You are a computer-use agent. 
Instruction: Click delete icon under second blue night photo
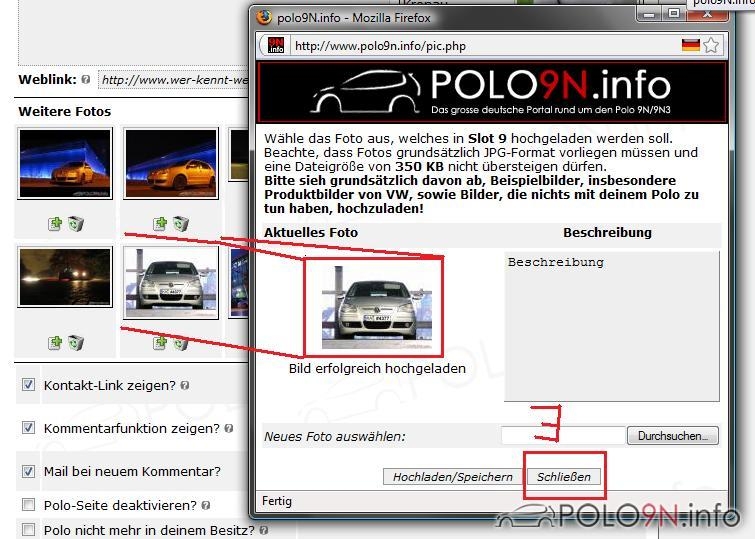click(x=181, y=223)
